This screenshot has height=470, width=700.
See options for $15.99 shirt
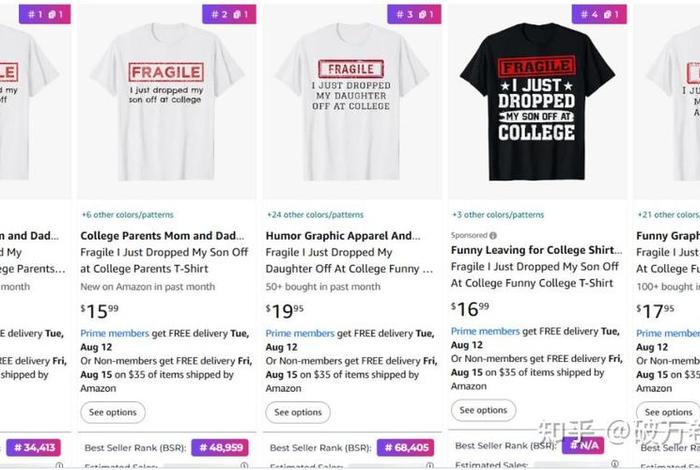[x=113, y=412]
